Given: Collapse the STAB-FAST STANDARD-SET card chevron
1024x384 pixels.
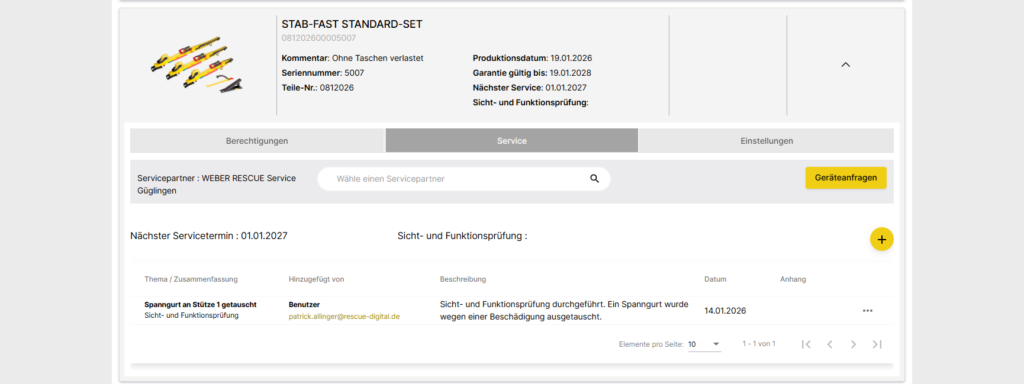Looking at the screenshot, I should (x=846, y=65).
